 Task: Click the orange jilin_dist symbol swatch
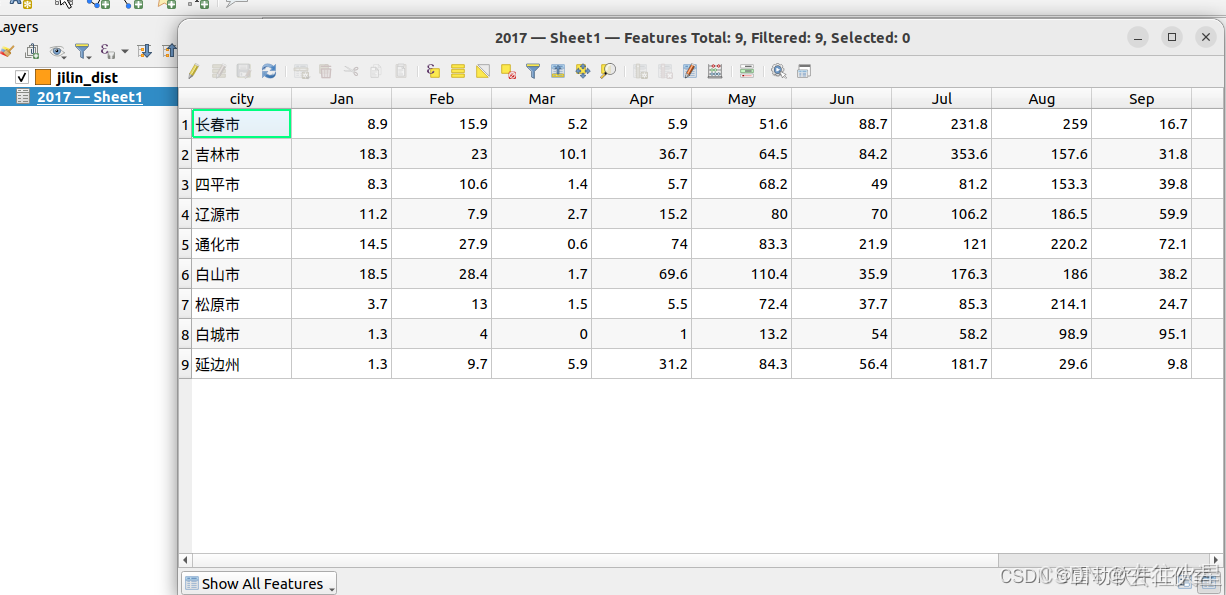(x=43, y=77)
